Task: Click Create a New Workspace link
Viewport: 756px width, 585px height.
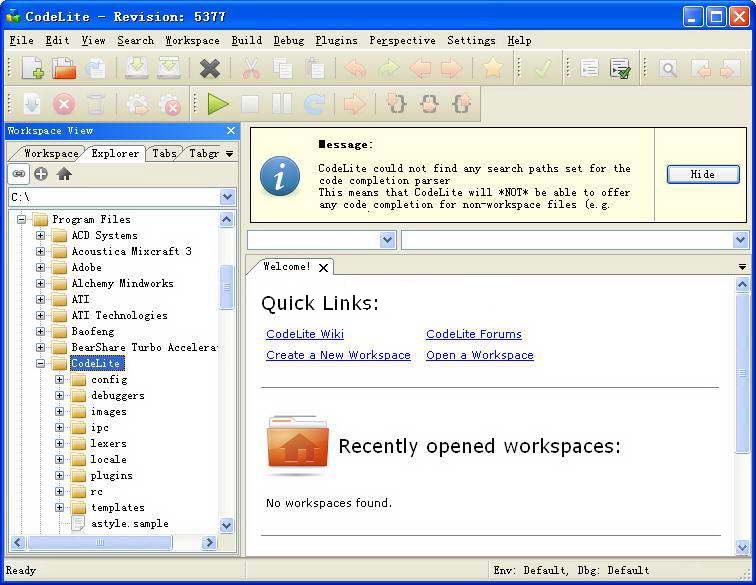Action: pyautogui.click(x=338, y=355)
